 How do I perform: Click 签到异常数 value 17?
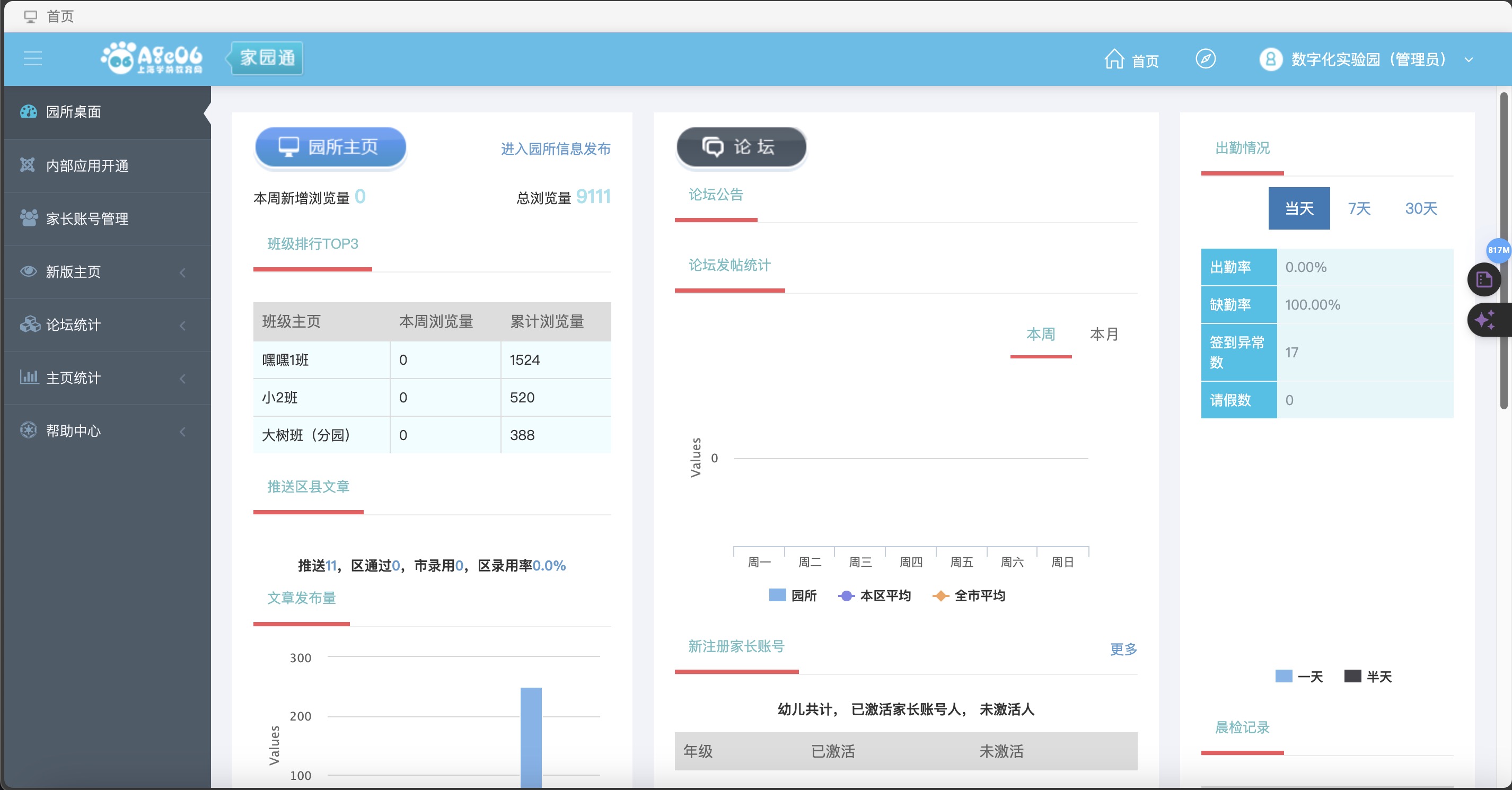click(x=1291, y=352)
